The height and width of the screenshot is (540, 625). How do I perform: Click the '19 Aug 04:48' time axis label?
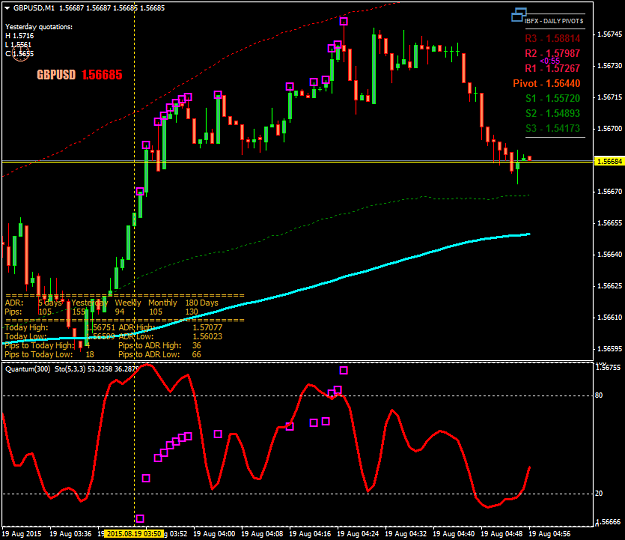click(x=501, y=533)
